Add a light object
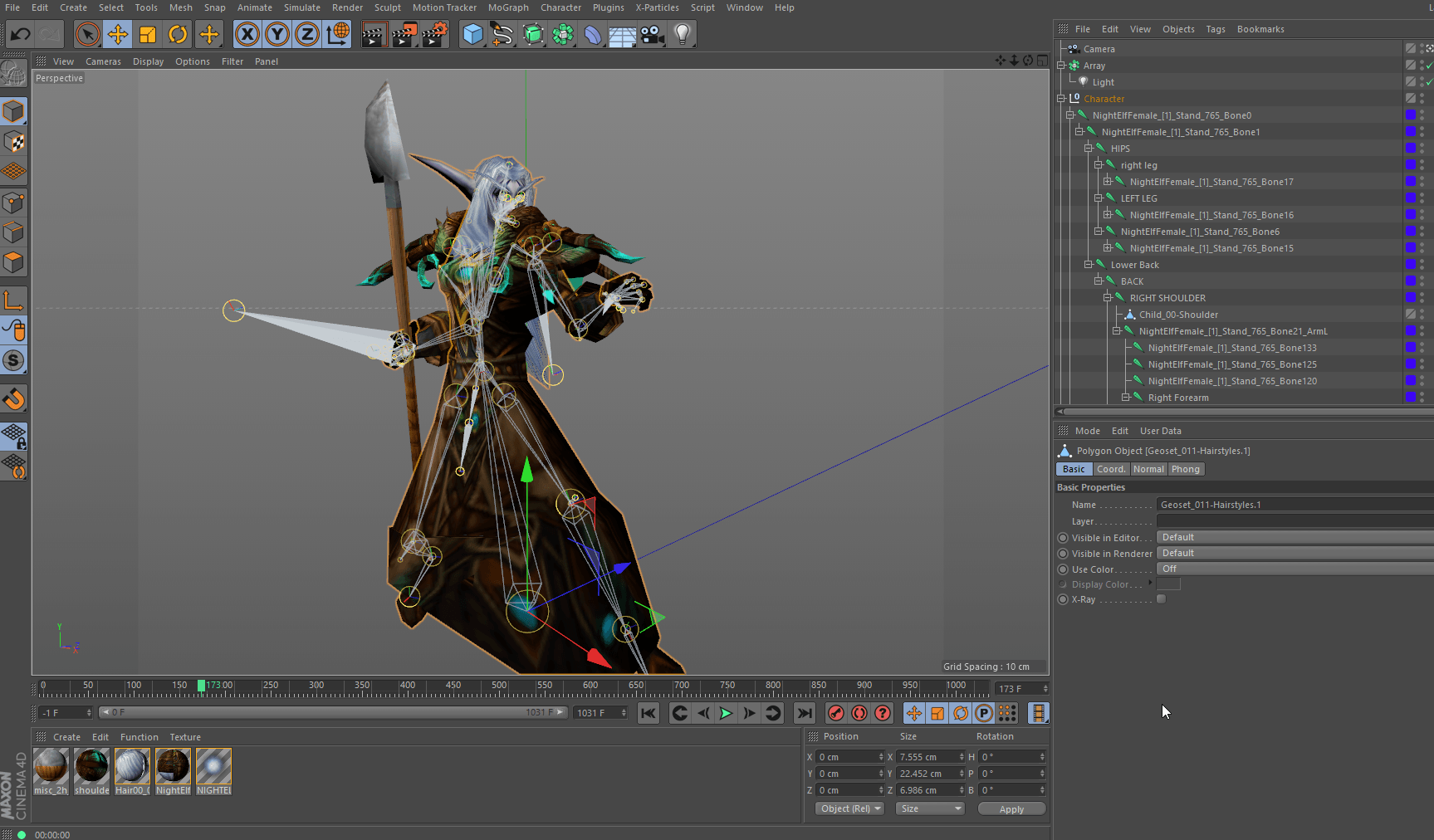The image size is (1434, 840). coord(683,34)
